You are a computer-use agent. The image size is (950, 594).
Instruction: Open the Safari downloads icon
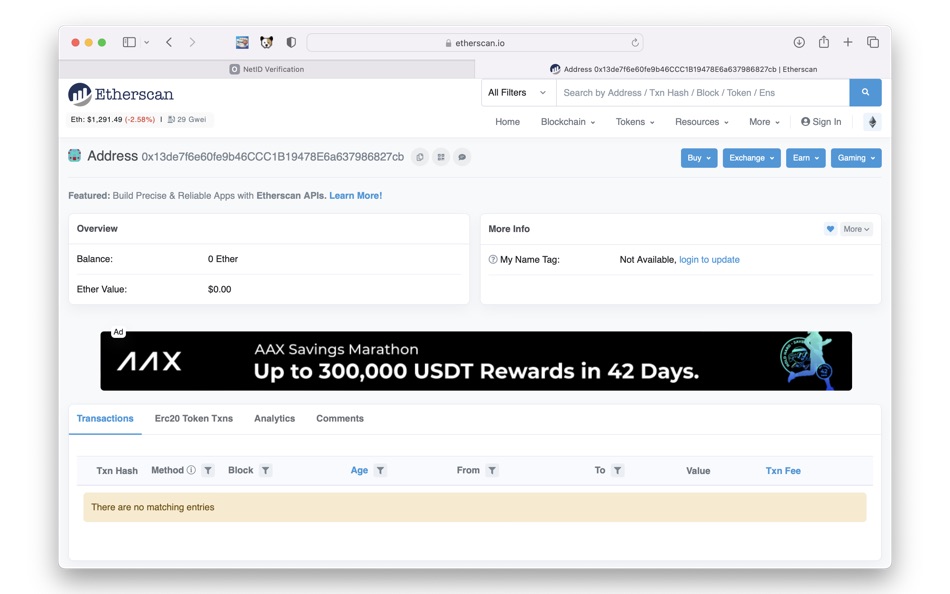[799, 42]
